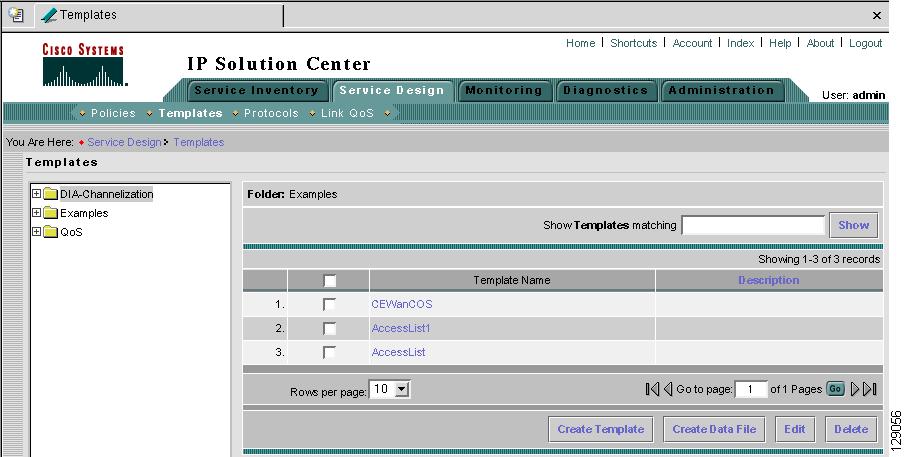Open the Rows per page dropdown
Image resolution: width=904 pixels, height=457 pixels.
coord(390,390)
